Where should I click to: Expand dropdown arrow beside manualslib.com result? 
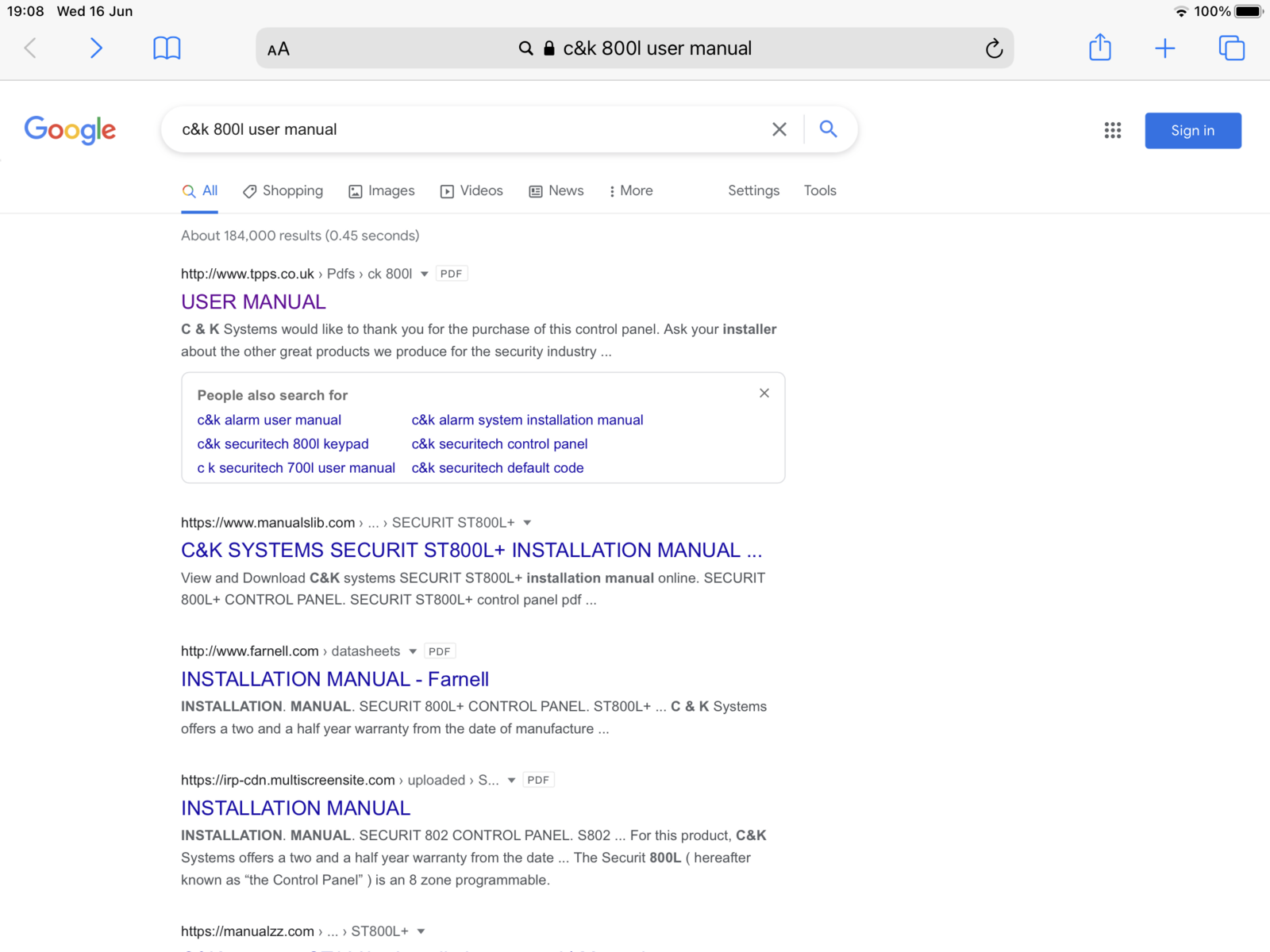pyautogui.click(x=527, y=523)
